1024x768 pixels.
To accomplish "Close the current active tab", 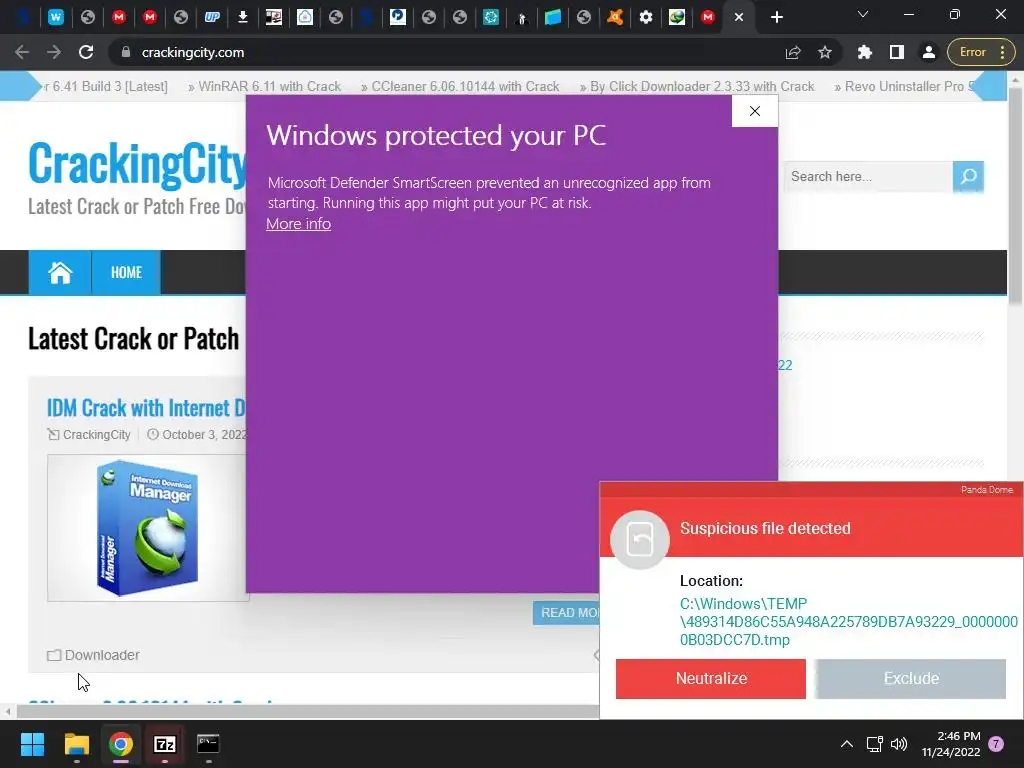I will pos(739,17).
